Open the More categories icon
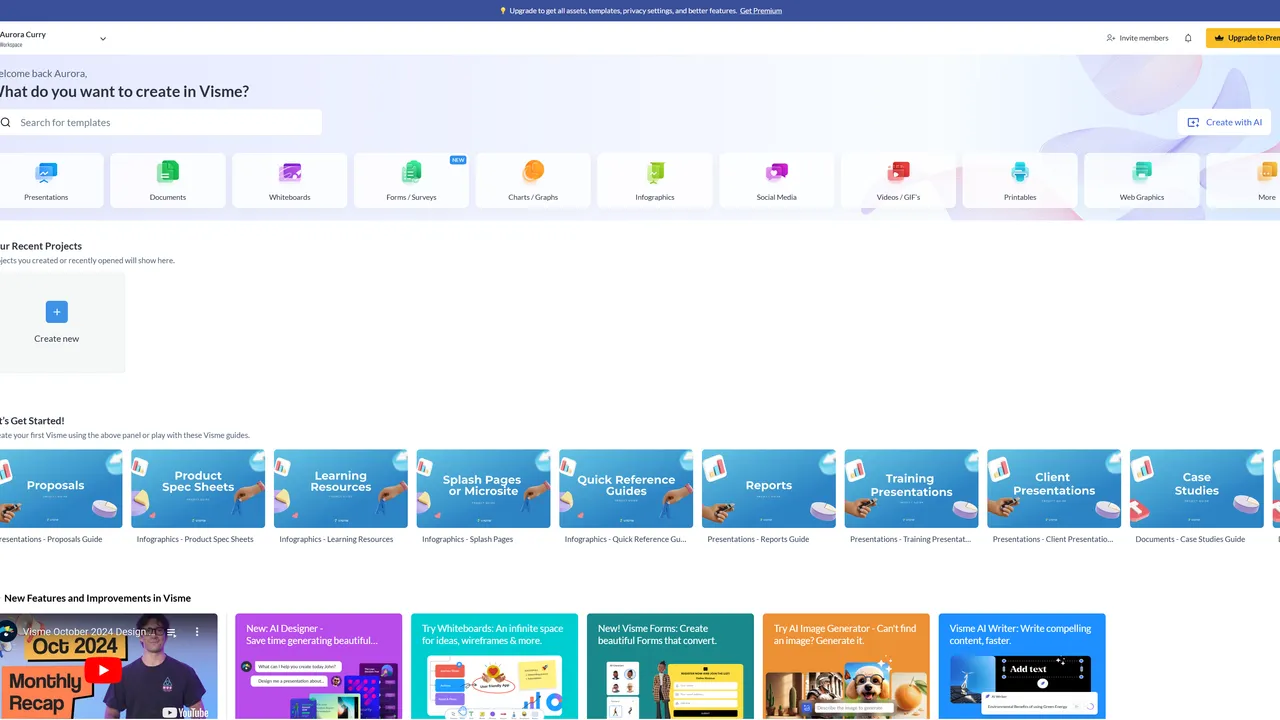 [x=1267, y=172]
